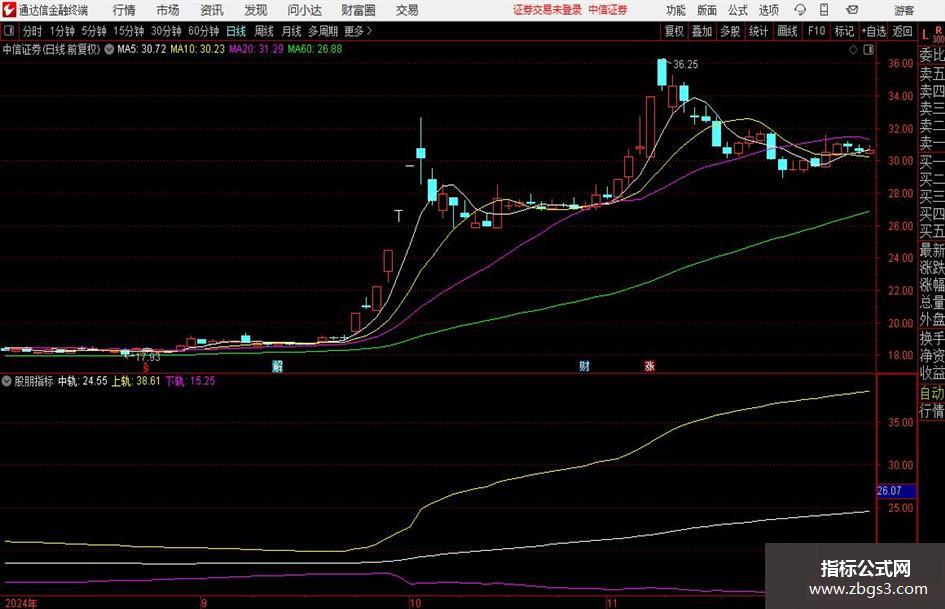Click the 中信证券(日线 前复权) chart title
Viewport: 945px width, 609px height.
[x=51, y=49]
